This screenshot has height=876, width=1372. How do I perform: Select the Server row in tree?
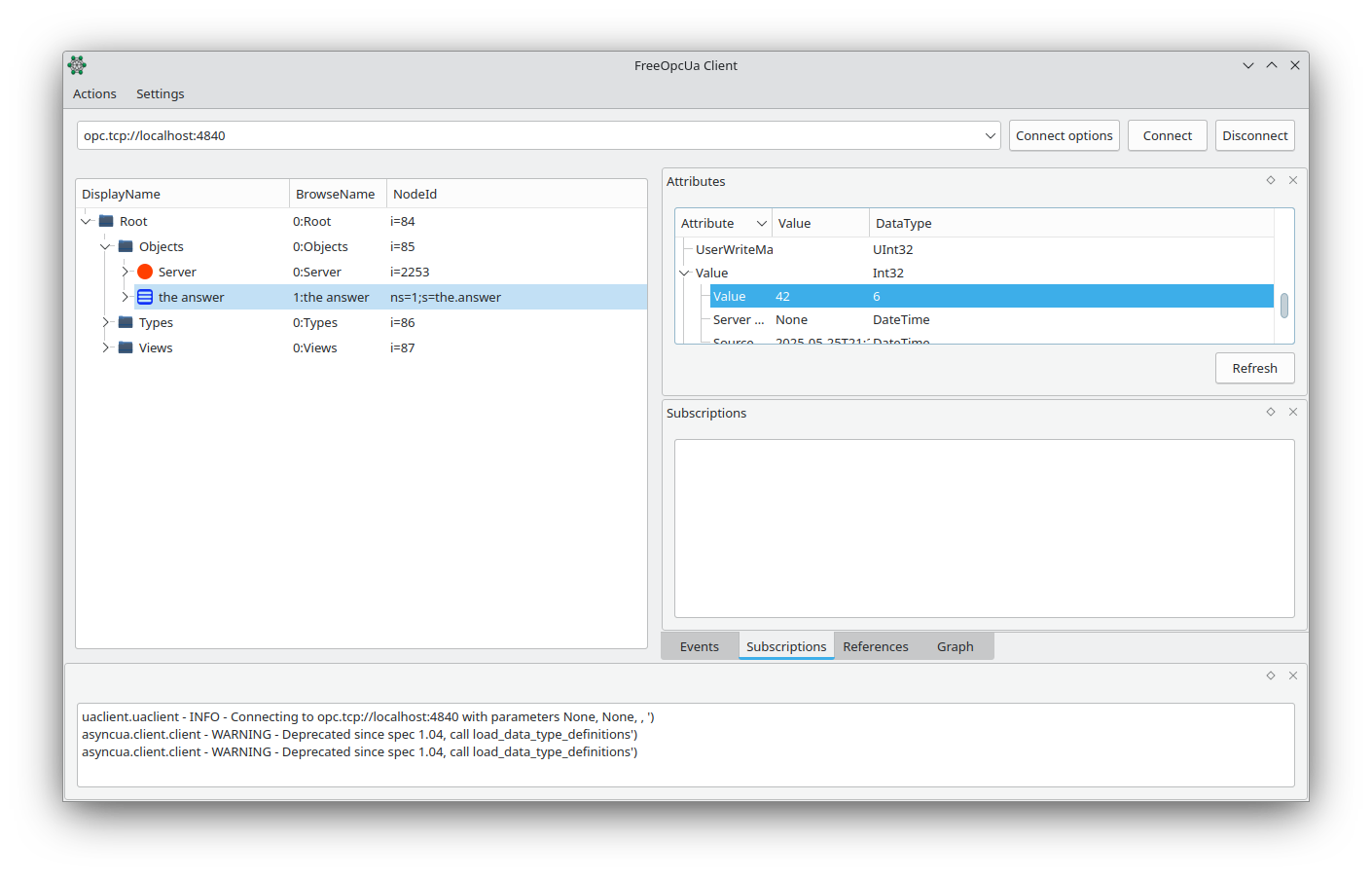(361, 272)
